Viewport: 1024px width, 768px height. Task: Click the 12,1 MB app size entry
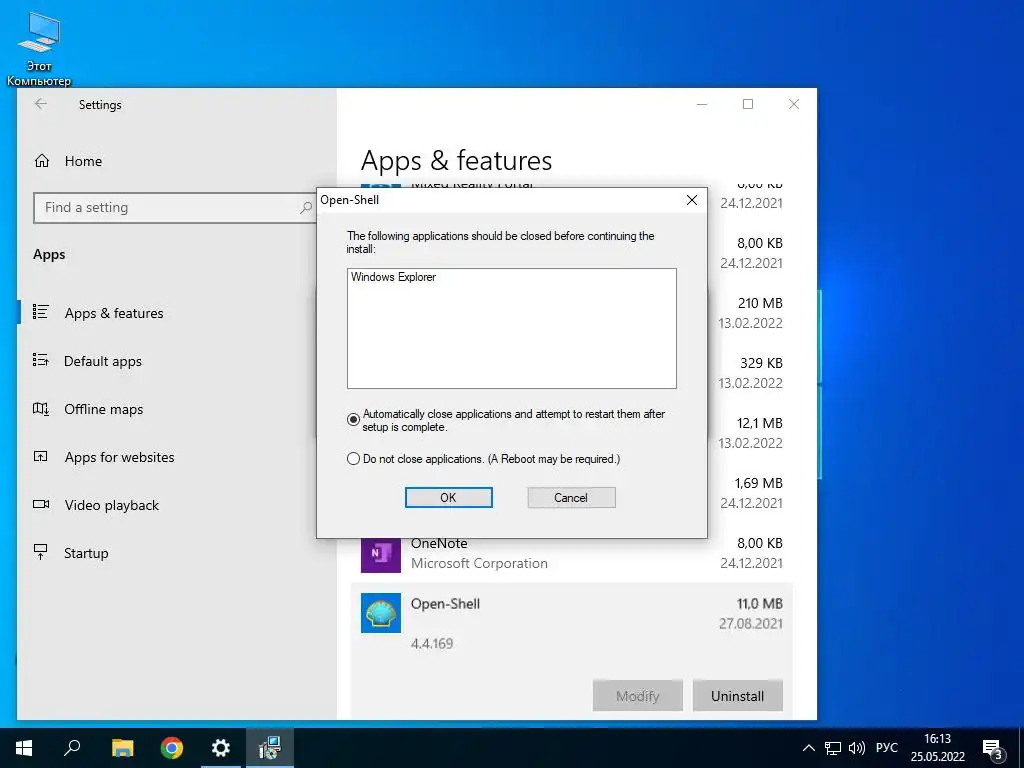coord(760,423)
